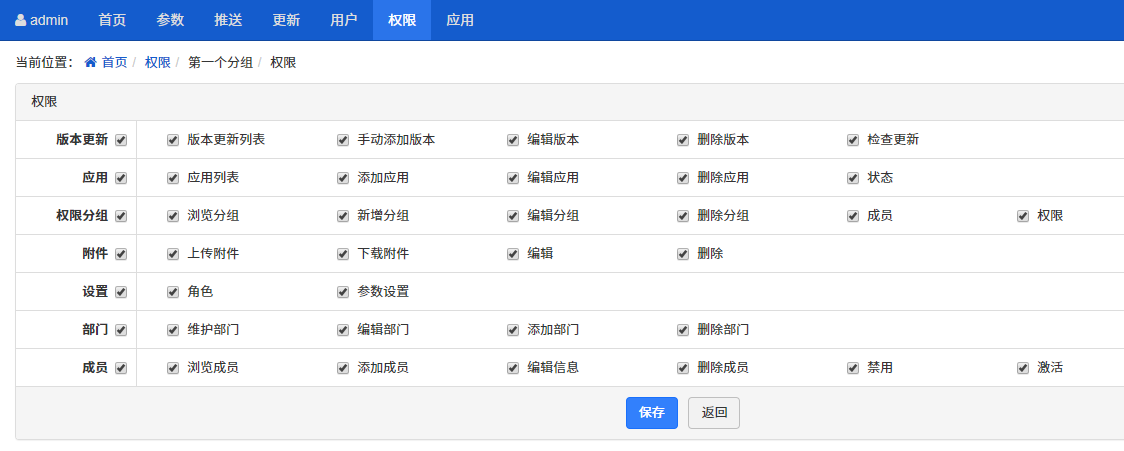Open the 首页 navigation tab
The image size is (1124, 451).
(112, 20)
